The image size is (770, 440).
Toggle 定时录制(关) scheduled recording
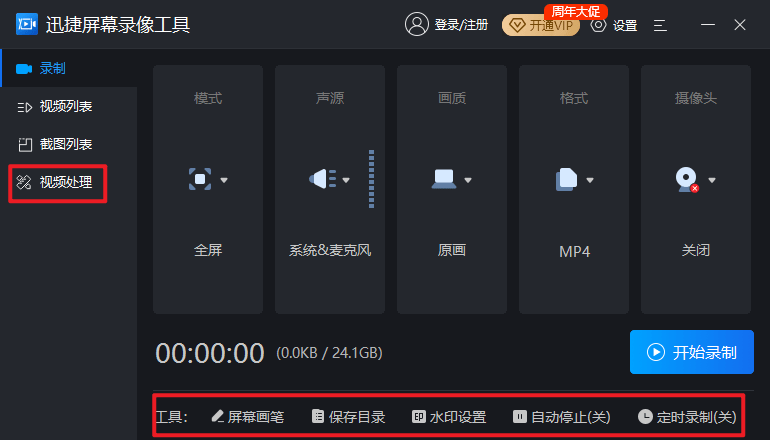687,417
